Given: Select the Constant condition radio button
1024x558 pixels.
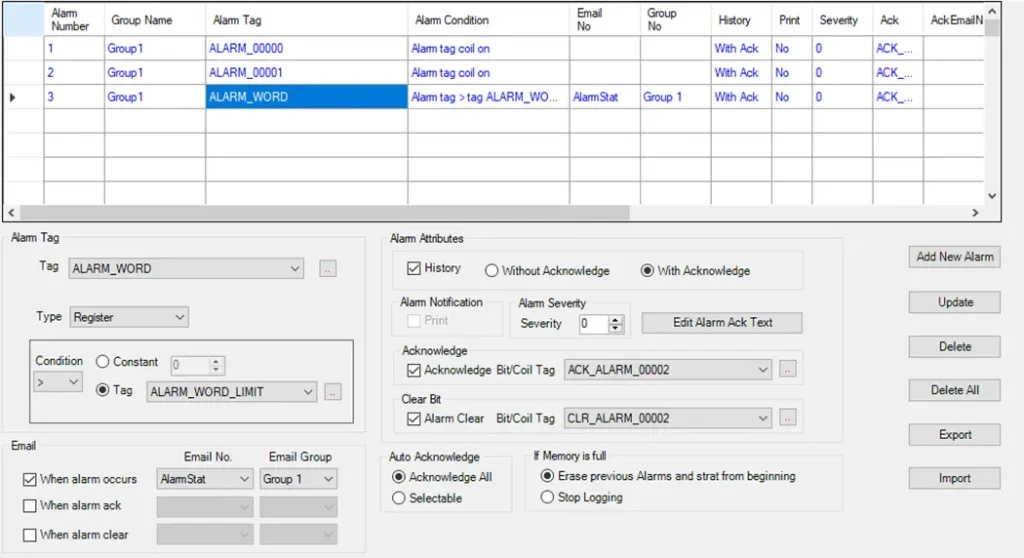Looking at the screenshot, I should pyautogui.click(x=103, y=361).
